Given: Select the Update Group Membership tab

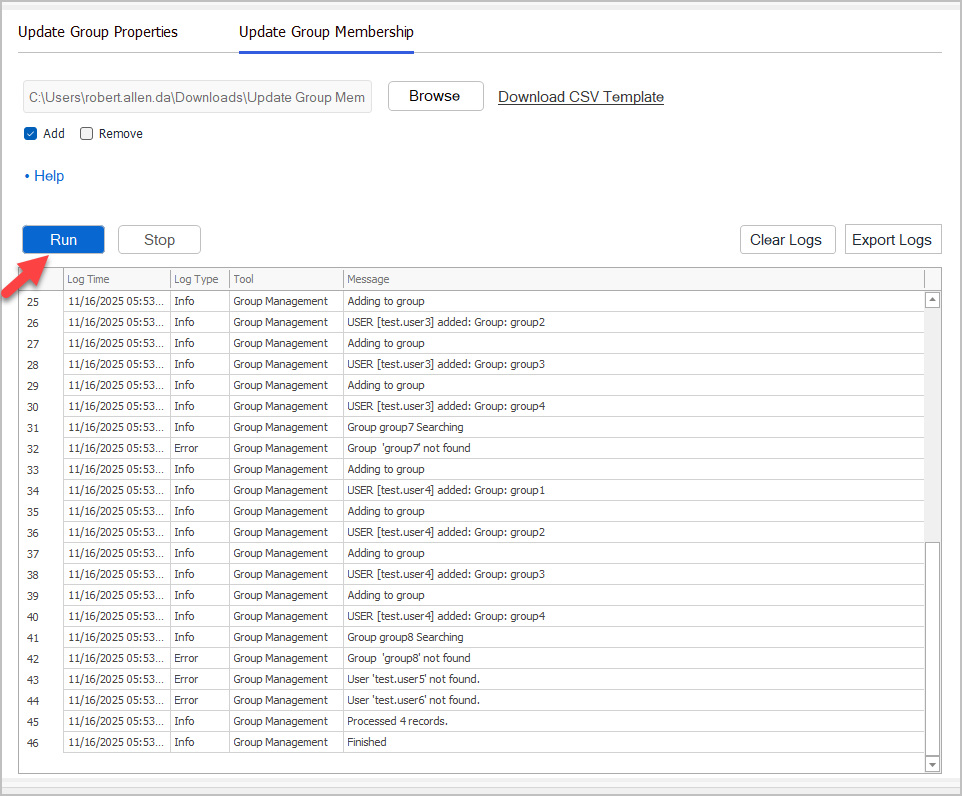Looking at the screenshot, I should tap(326, 31).
